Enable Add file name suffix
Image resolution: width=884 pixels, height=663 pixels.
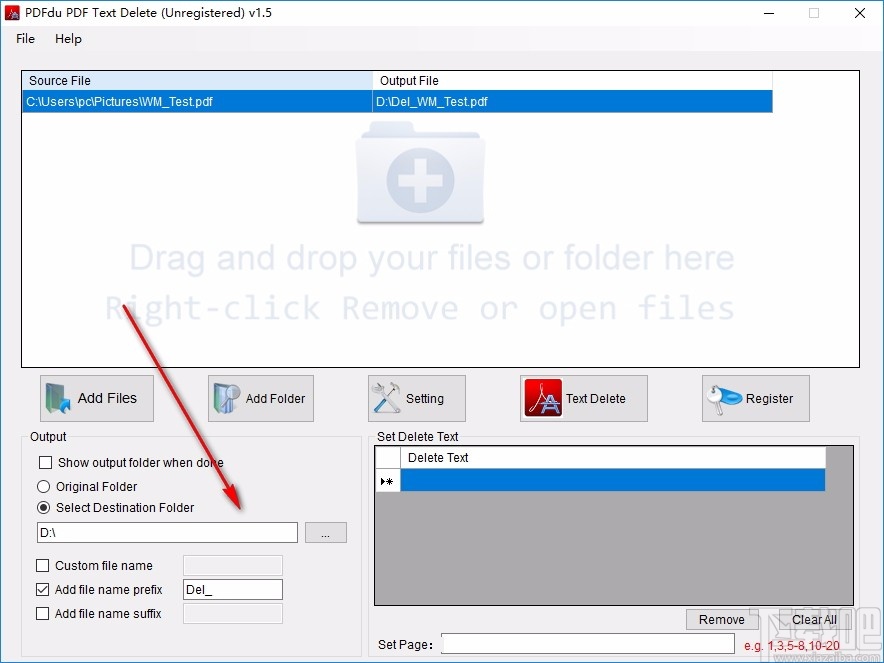[43, 613]
